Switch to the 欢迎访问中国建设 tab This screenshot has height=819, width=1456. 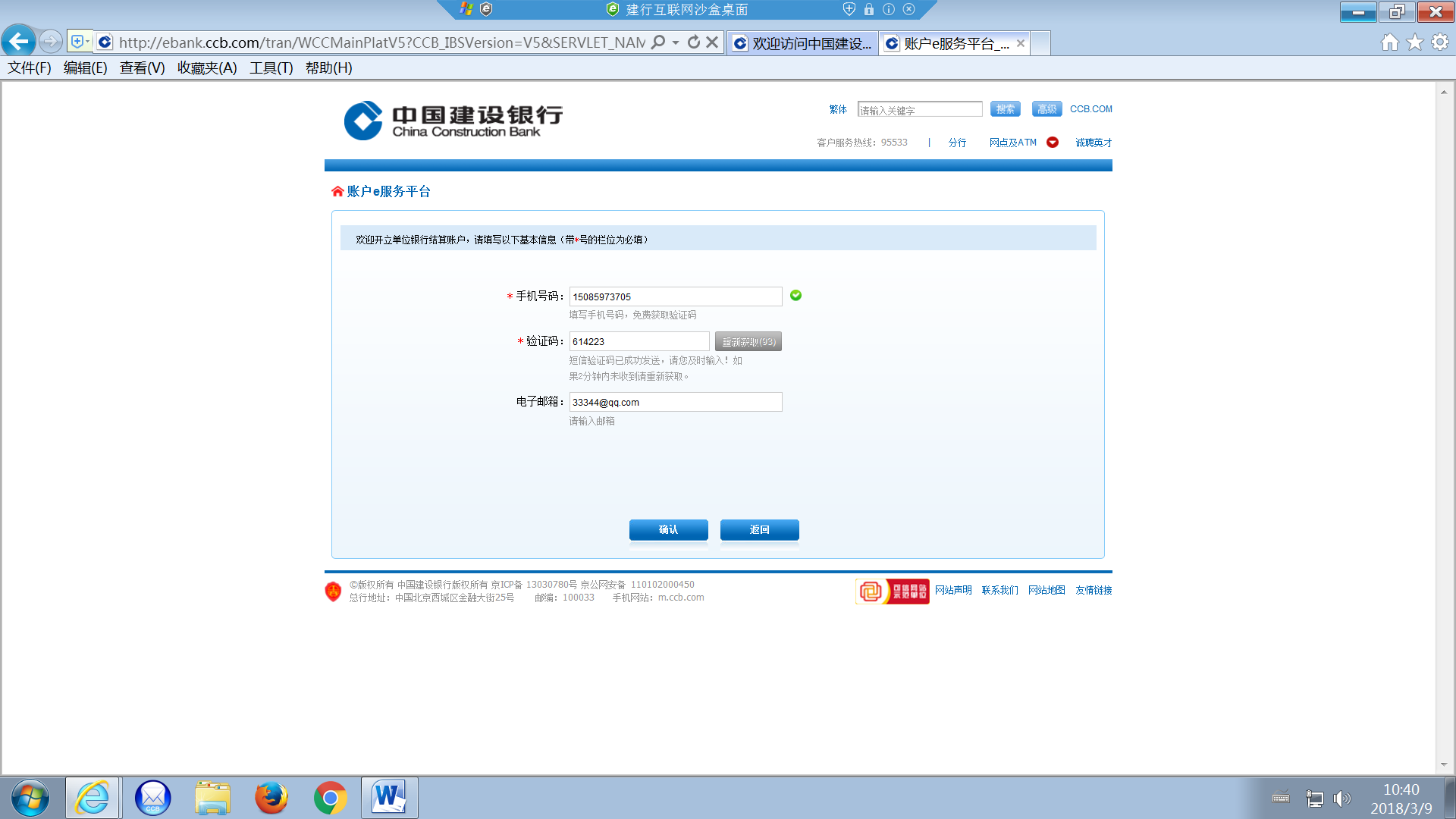(802, 43)
